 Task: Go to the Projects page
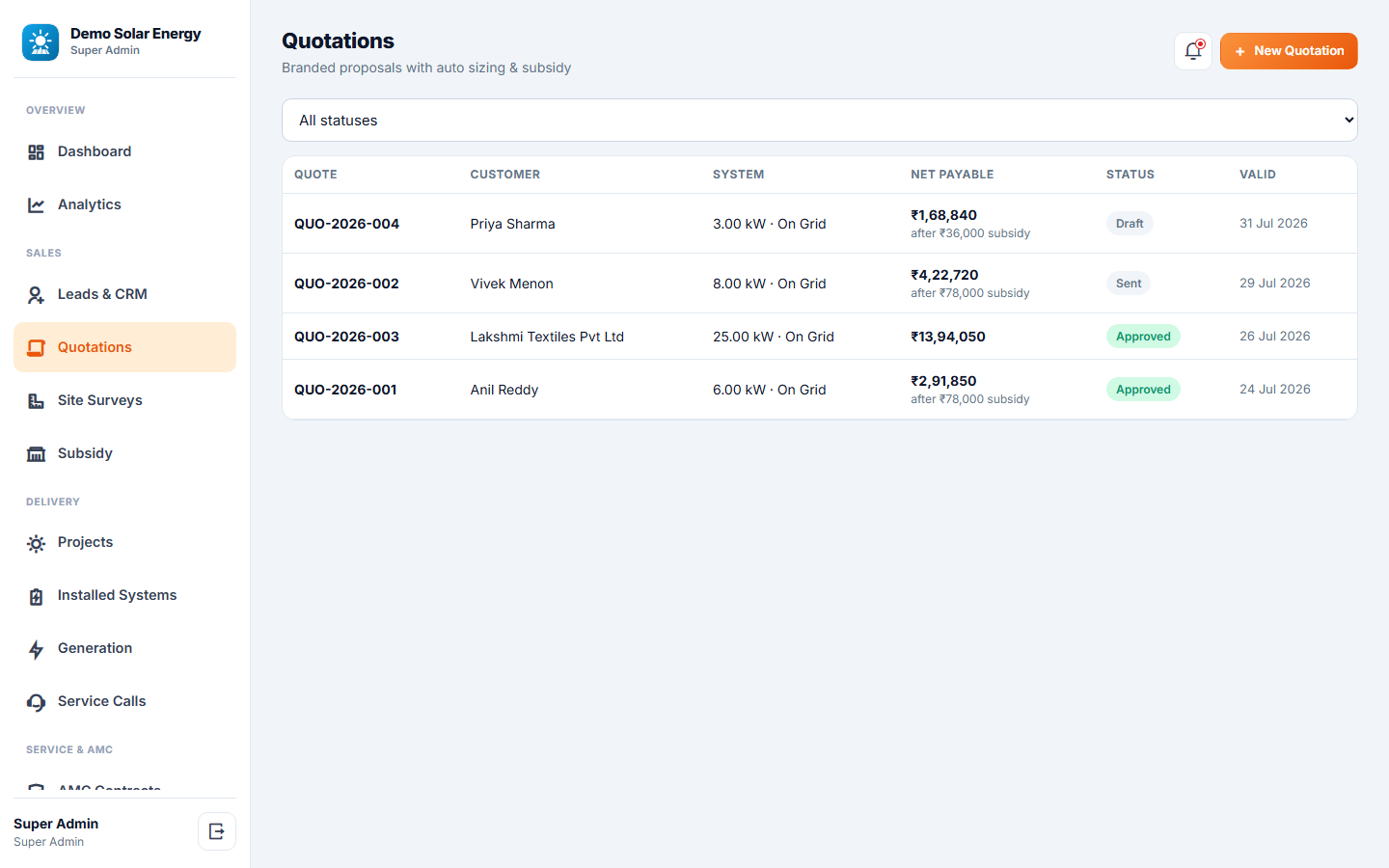click(x=124, y=542)
